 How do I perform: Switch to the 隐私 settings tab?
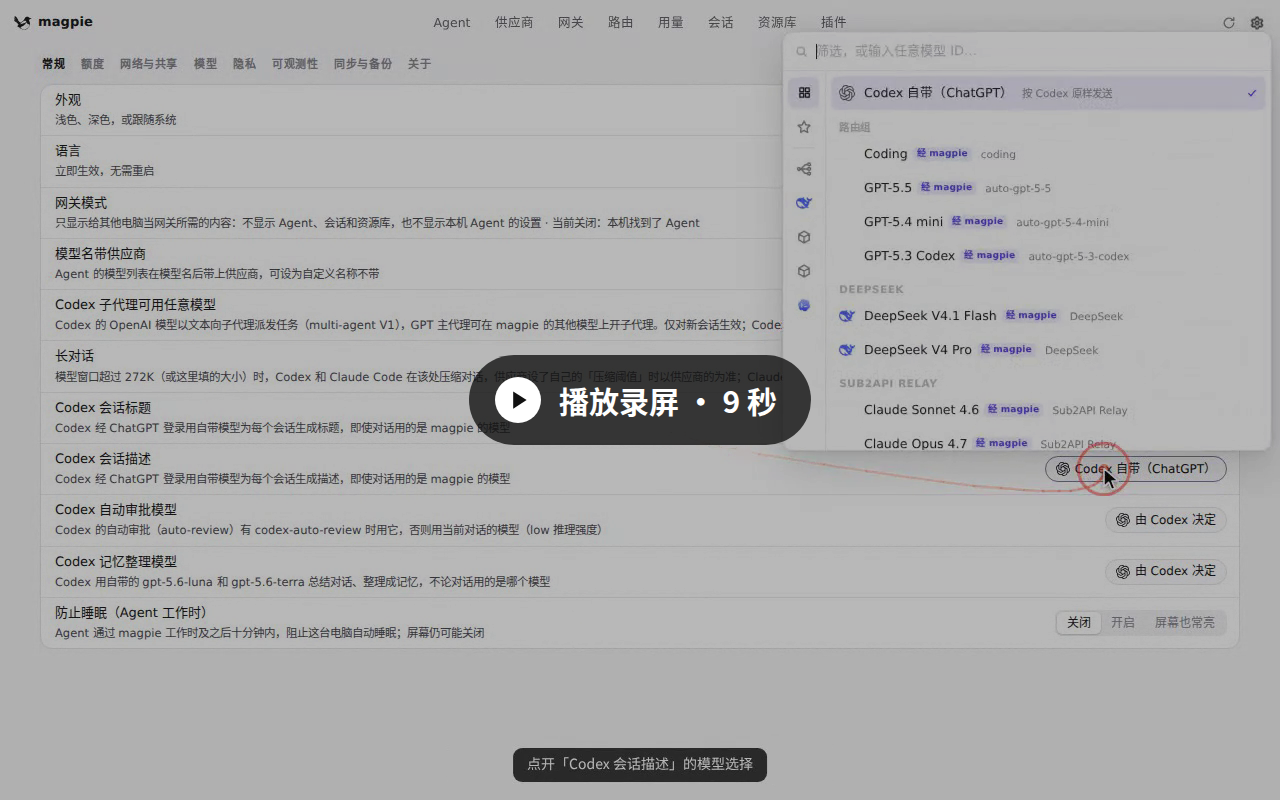[244, 64]
